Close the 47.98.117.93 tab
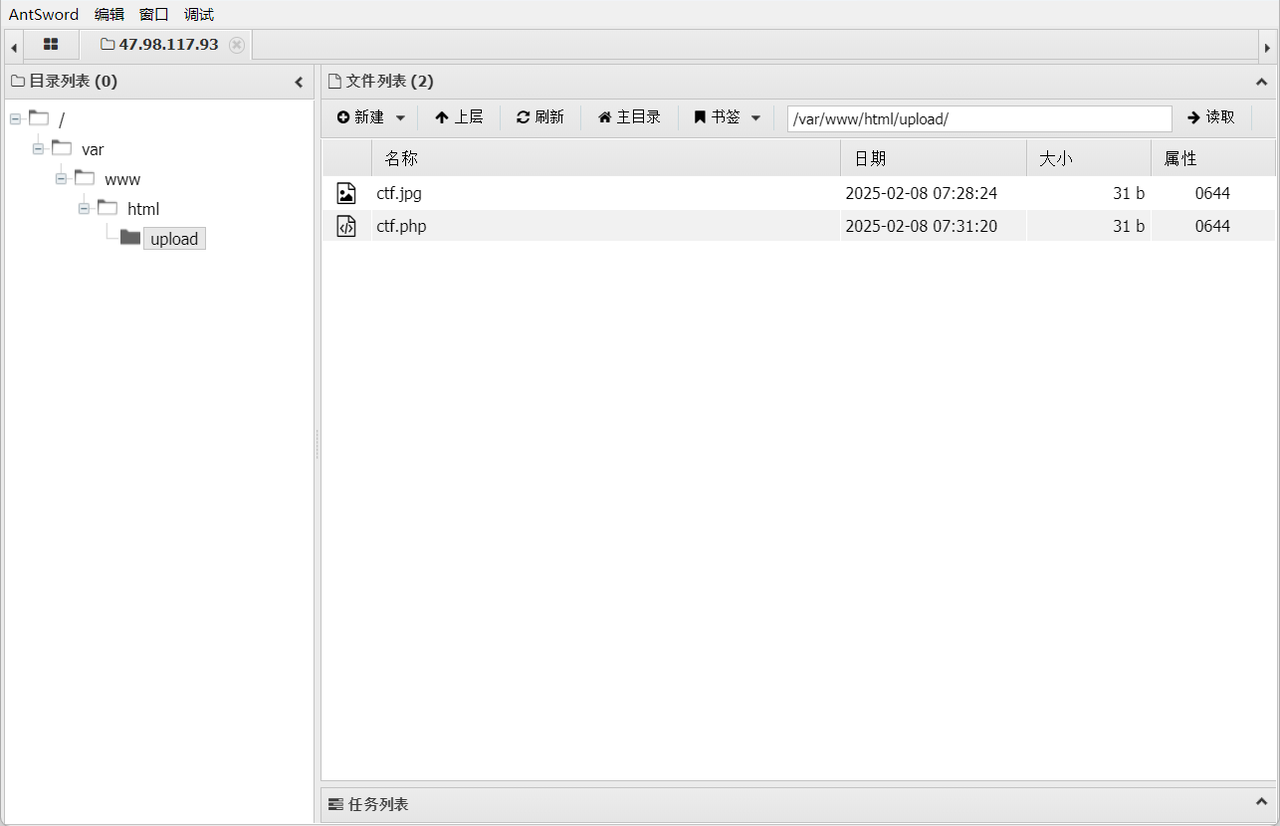Screen dimensions: 1280x826 [236, 45]
